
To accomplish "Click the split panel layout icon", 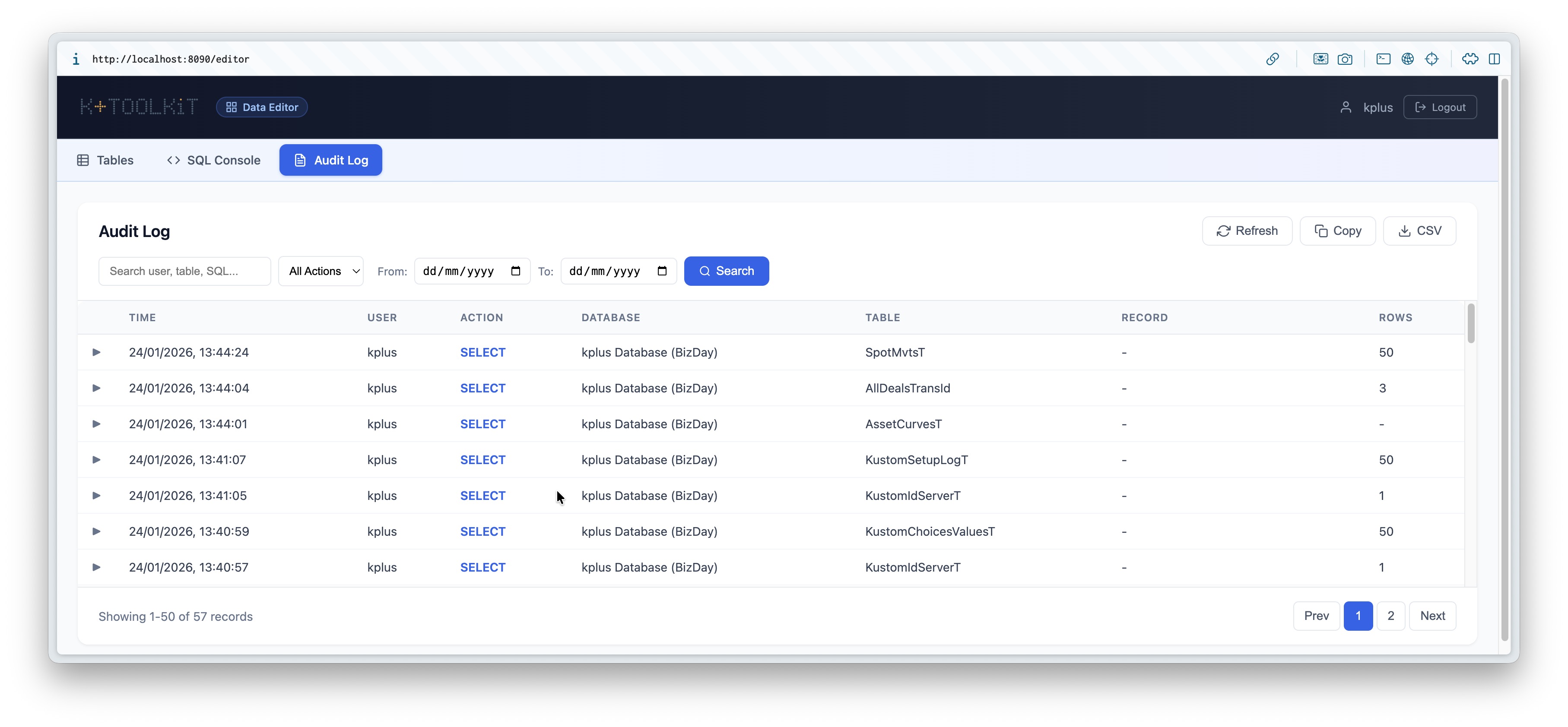I will pos(1494,59).
